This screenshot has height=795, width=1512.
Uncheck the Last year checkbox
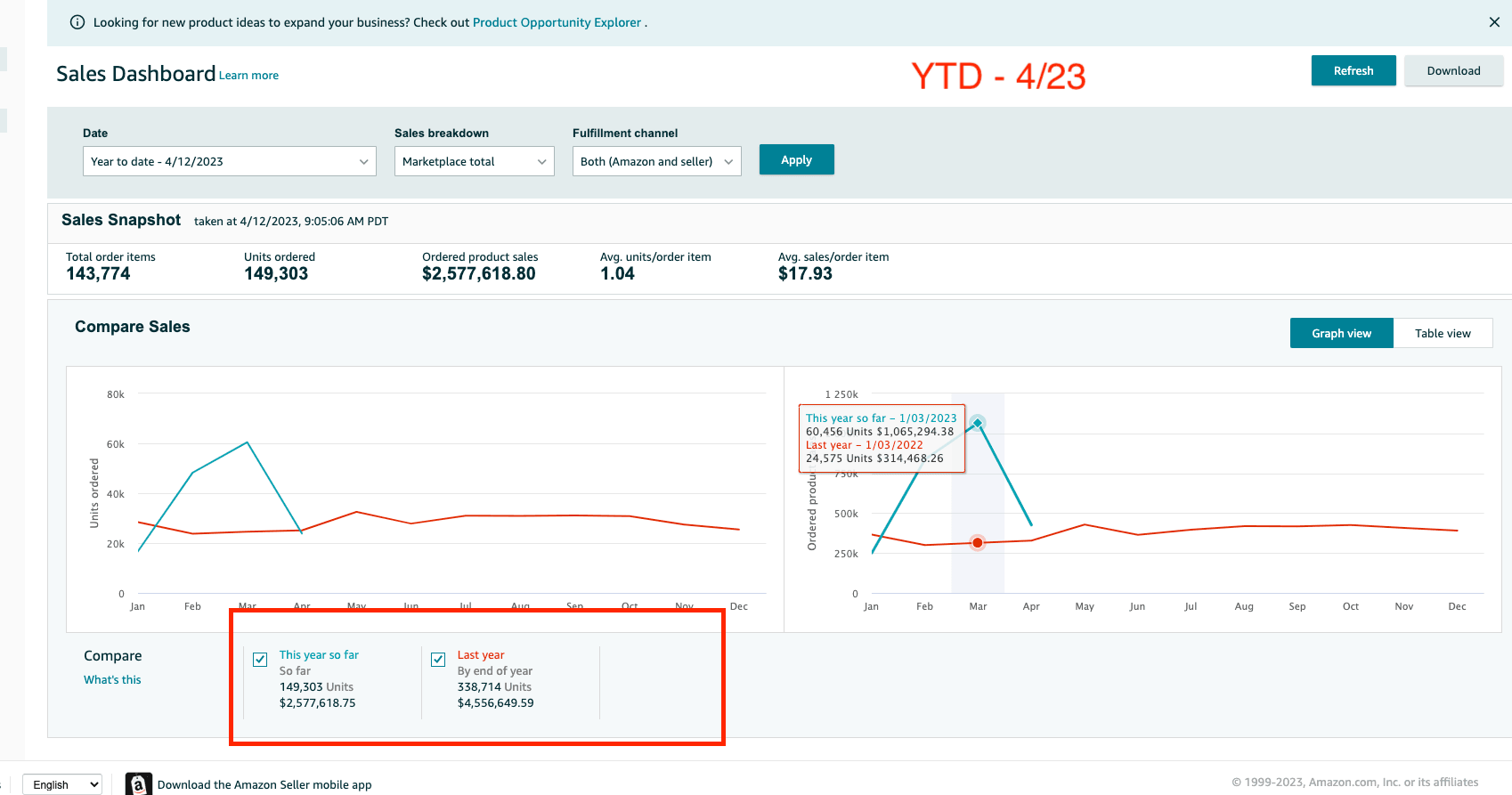pos(438,660)
